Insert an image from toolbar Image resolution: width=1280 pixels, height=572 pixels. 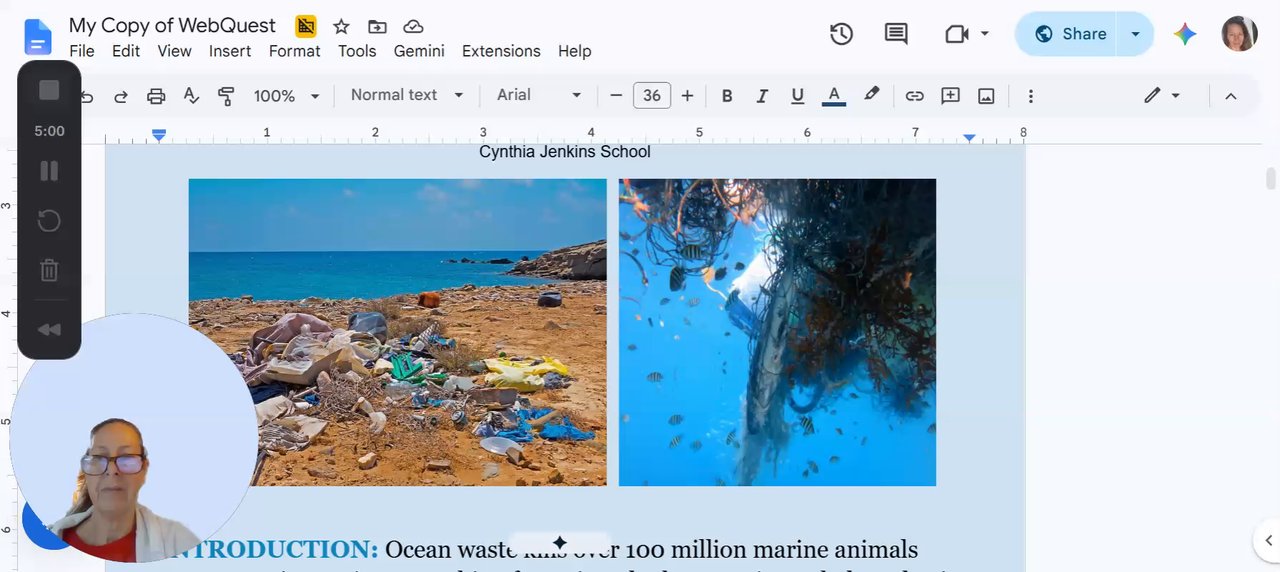986,96
